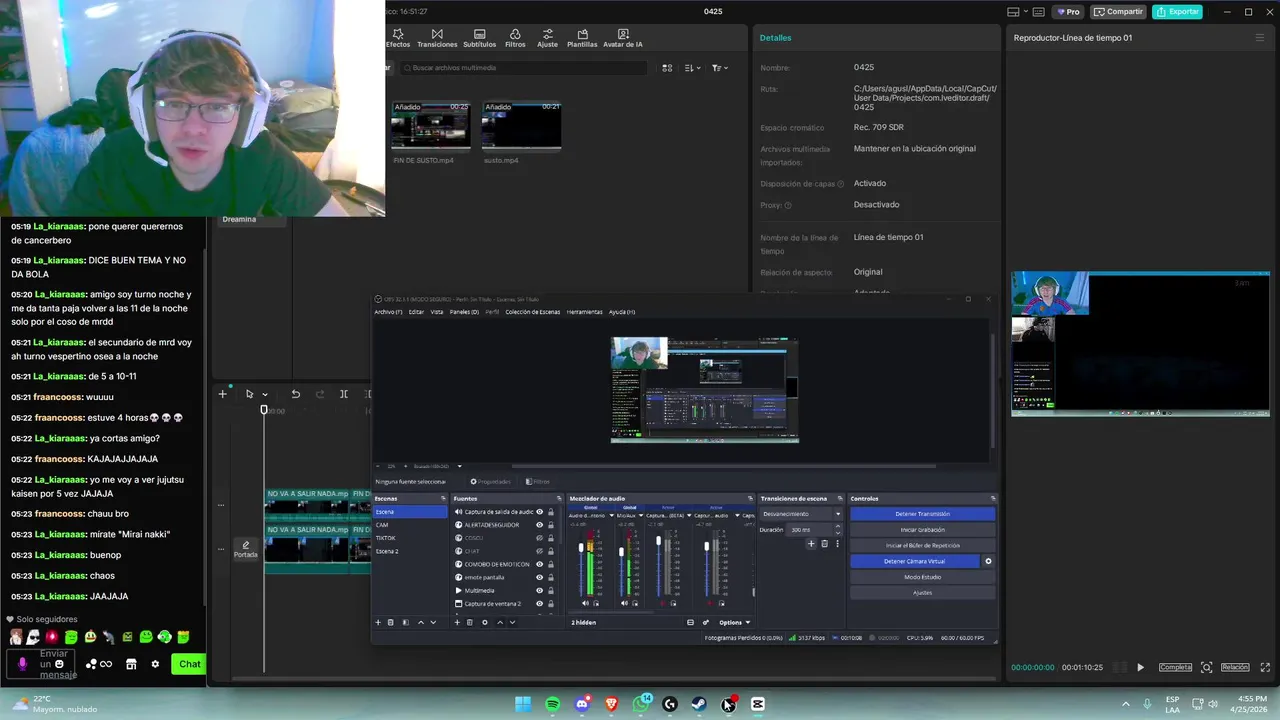Click the CapCut media search field
Viewport: 1280px width, 720px height.
tap(524, 68)
